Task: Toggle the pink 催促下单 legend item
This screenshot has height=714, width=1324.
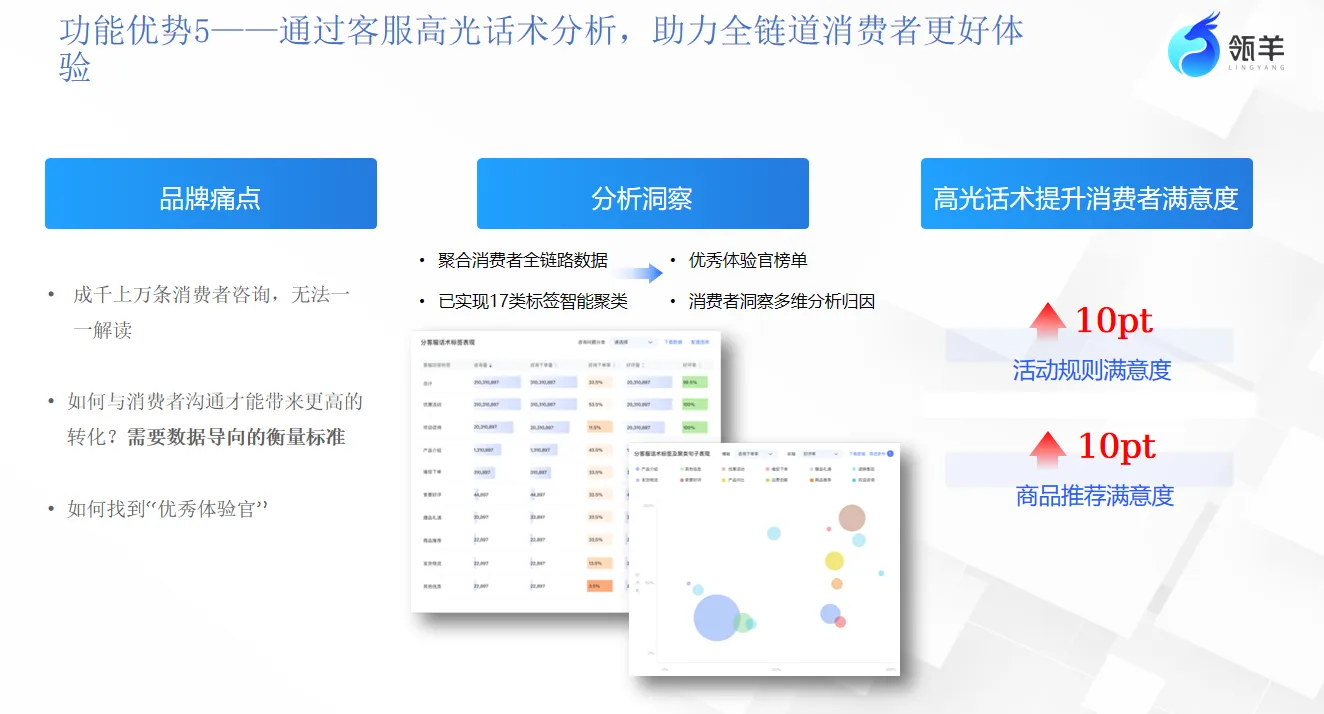Action: [x=779, y=469]
